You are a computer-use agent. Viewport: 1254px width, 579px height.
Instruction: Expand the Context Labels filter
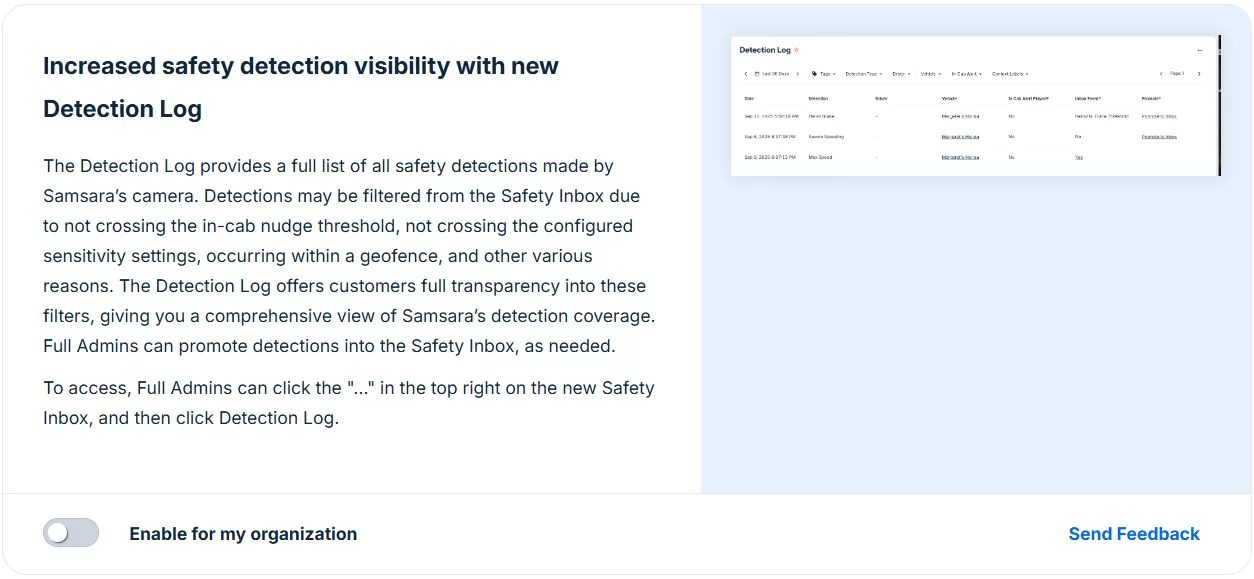point(1010,74)
